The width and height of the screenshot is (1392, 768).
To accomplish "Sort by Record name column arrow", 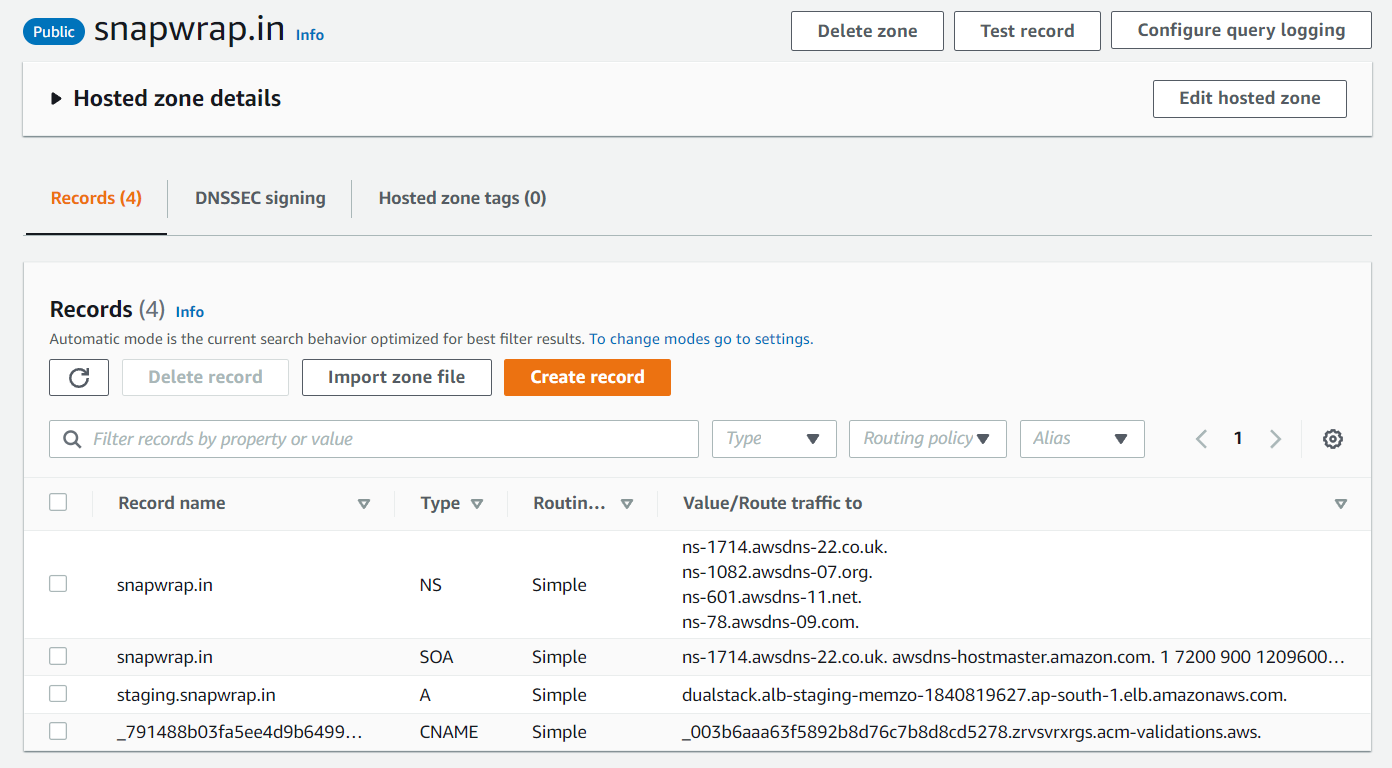I will point(364,504).
